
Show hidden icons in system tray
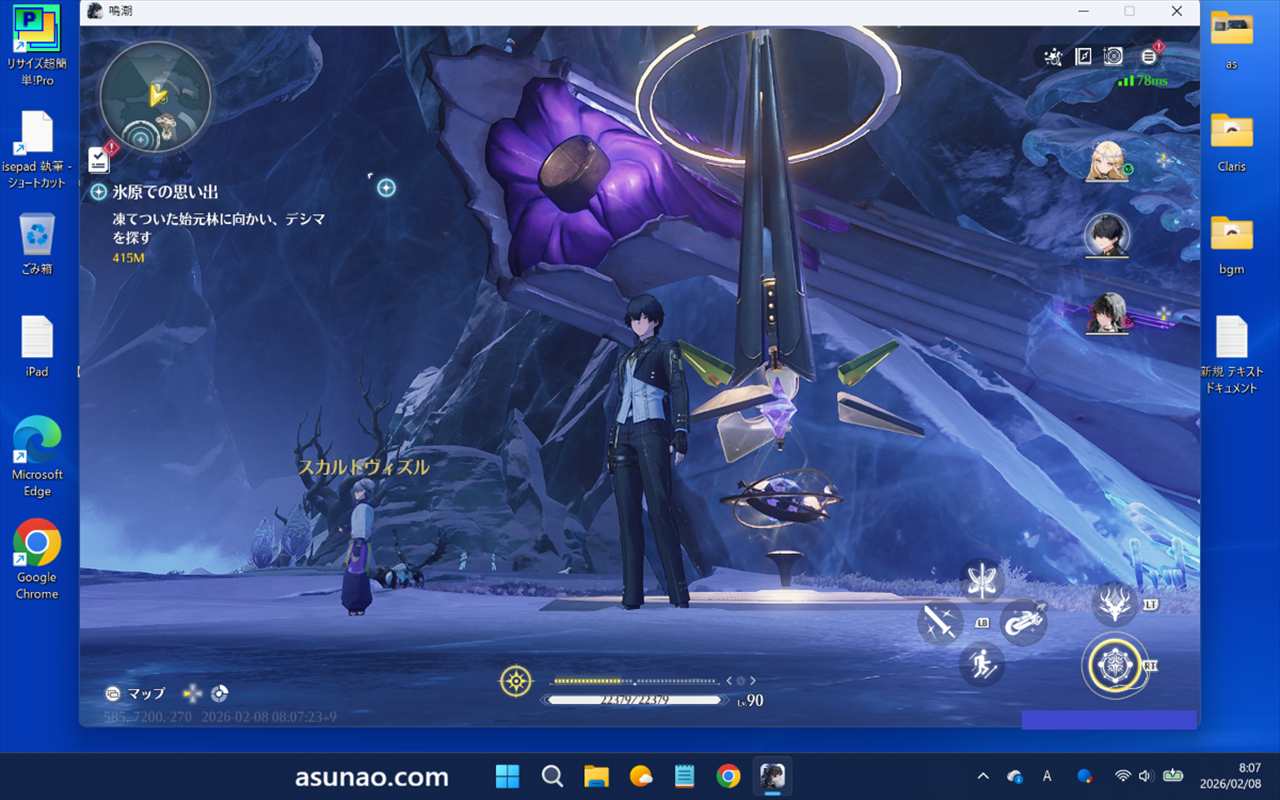click(983, 776)
